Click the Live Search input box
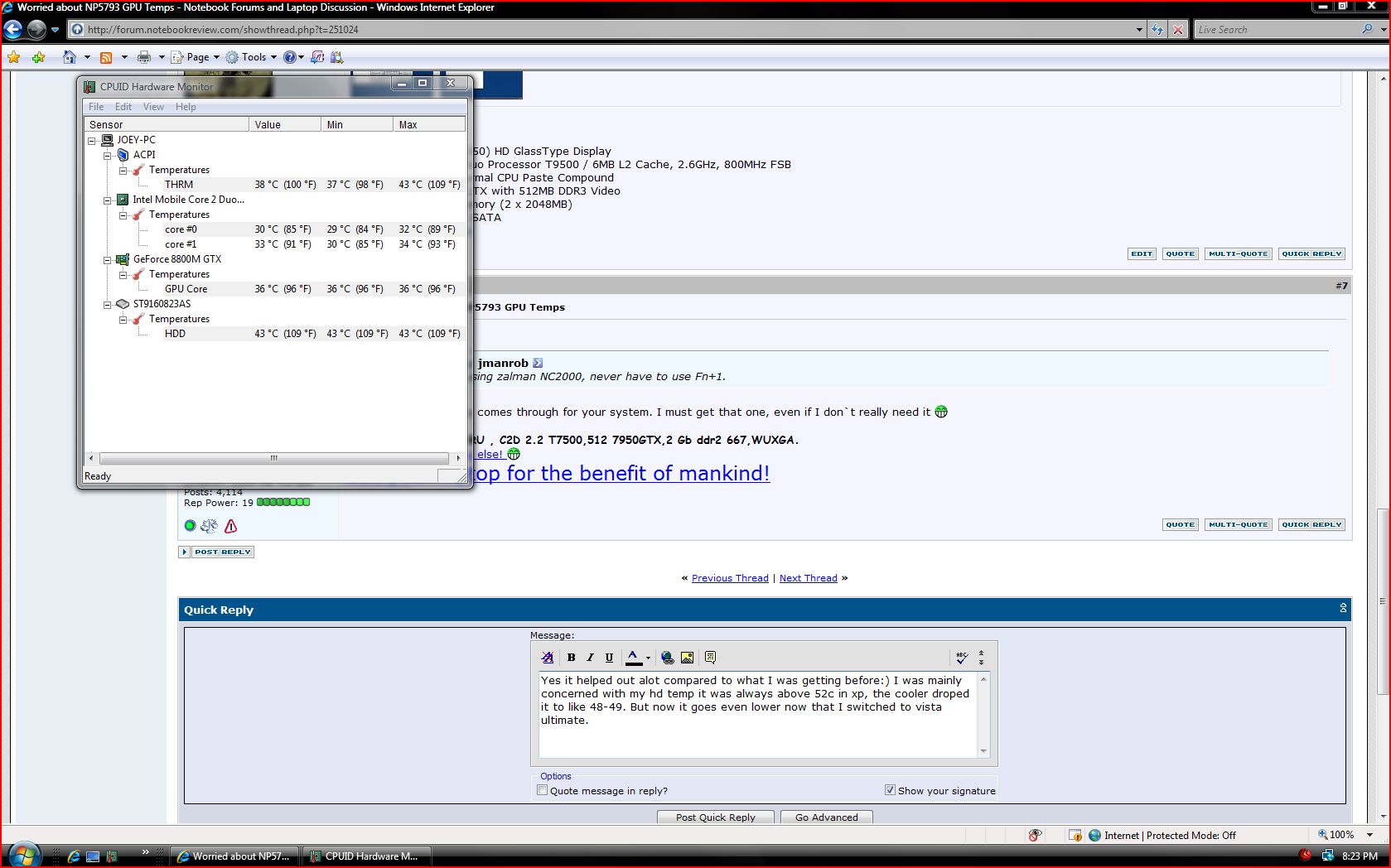This screenshot has width=1391, height=868. (x=1276, y=30)
